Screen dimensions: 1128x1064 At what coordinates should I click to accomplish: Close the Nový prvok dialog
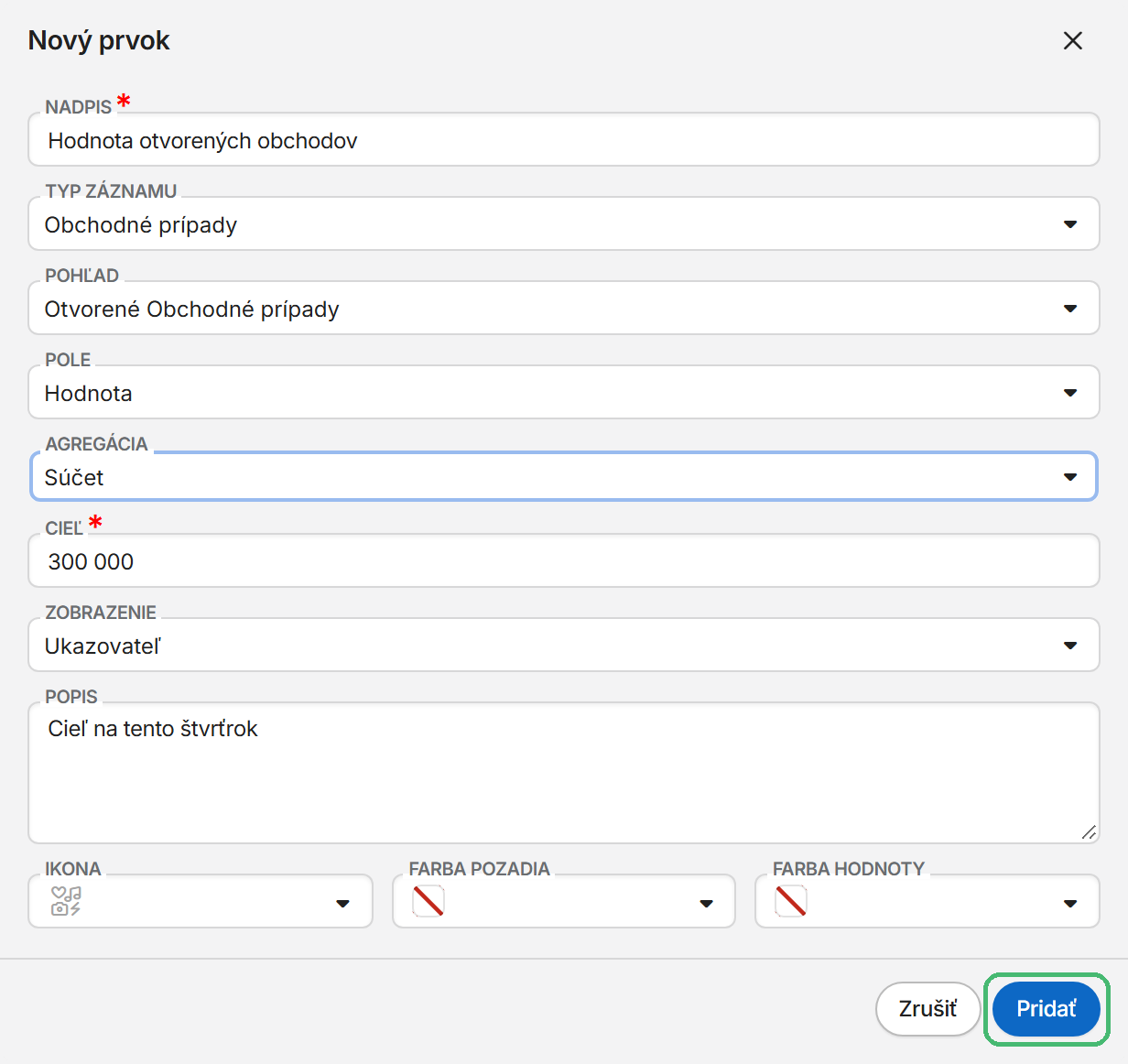1072,40
